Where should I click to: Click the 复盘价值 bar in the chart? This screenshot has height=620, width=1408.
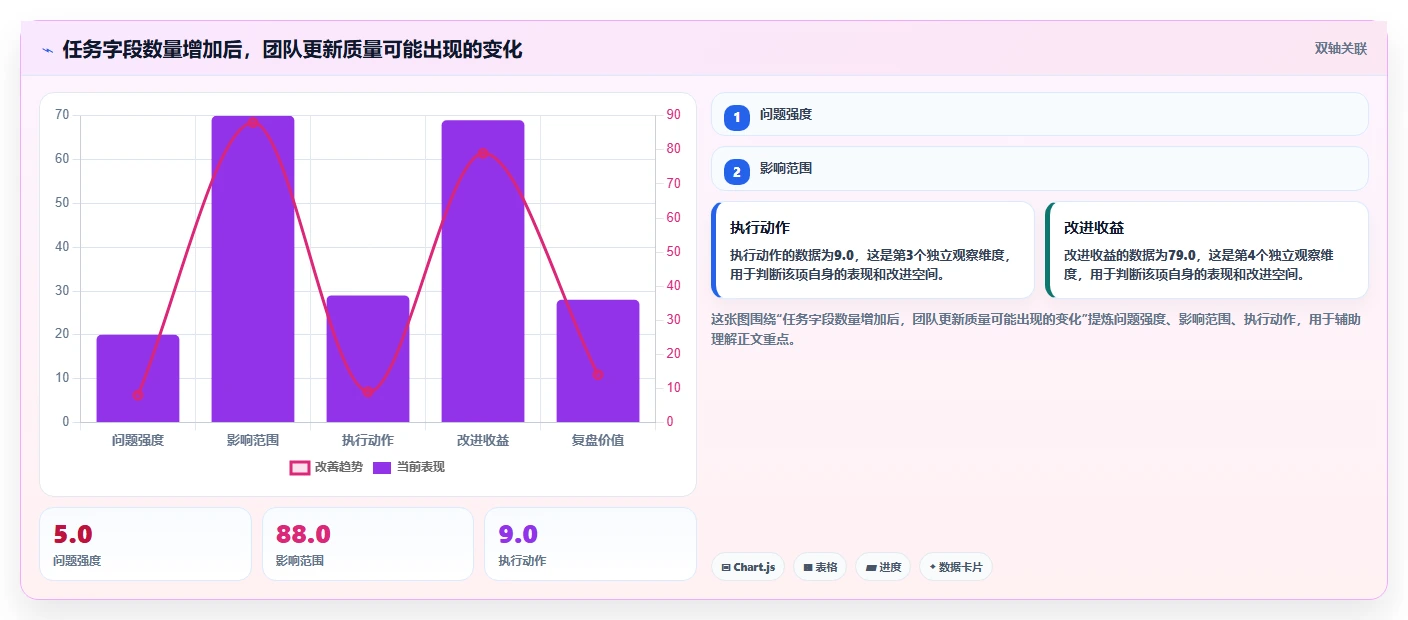click(598, 361)
